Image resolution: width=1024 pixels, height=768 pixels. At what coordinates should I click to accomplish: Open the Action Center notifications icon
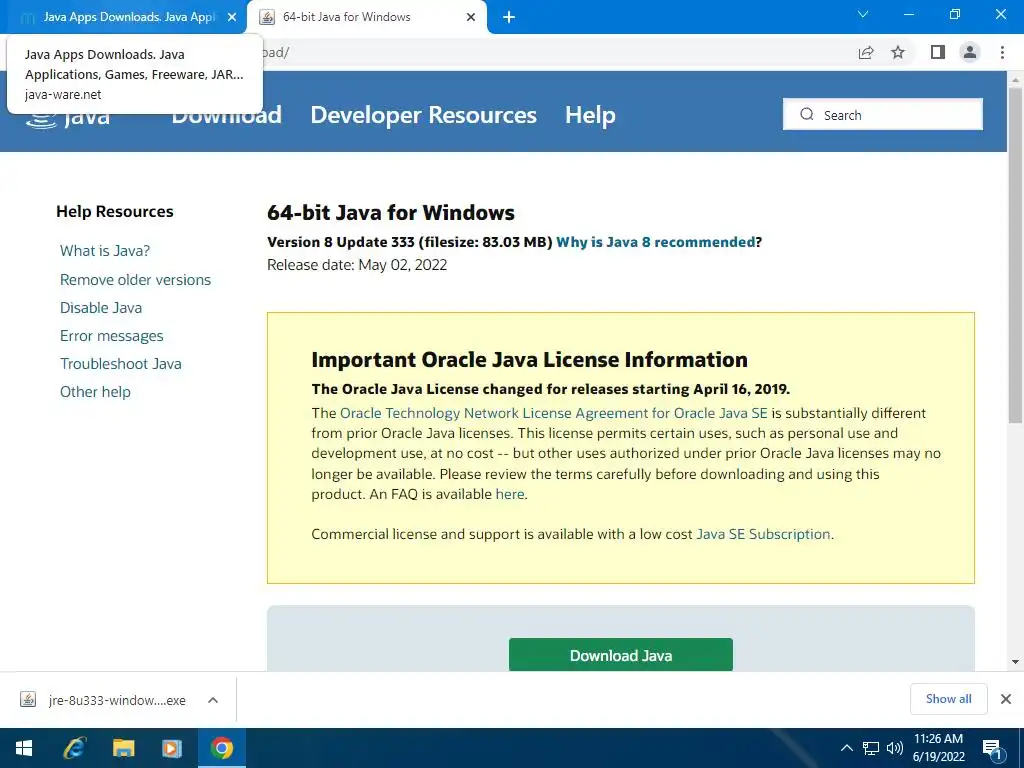(x=991, y=749)
